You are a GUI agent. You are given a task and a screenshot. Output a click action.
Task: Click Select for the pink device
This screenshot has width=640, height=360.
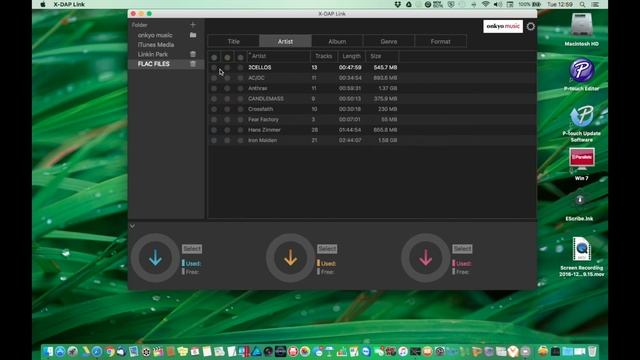[x=462, y=249]
